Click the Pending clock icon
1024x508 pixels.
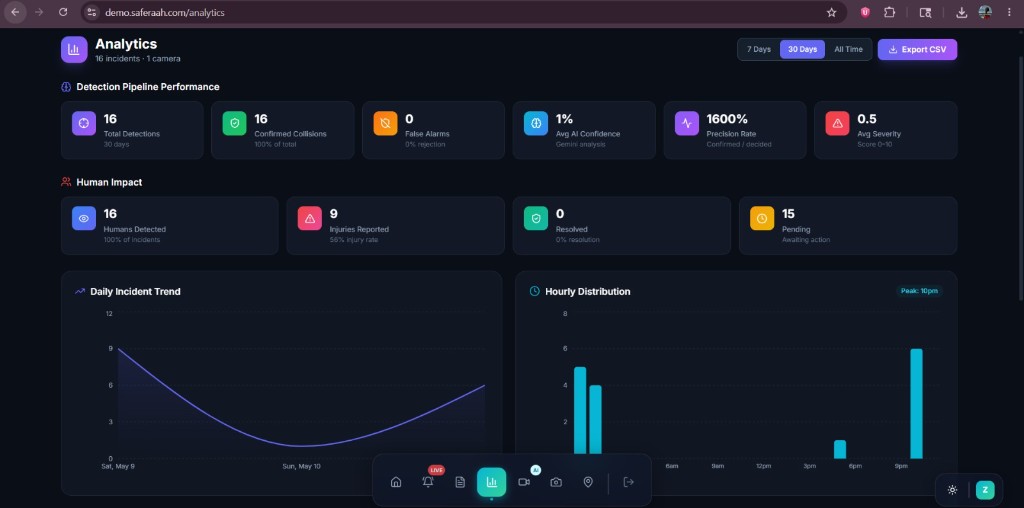[761, 218]
